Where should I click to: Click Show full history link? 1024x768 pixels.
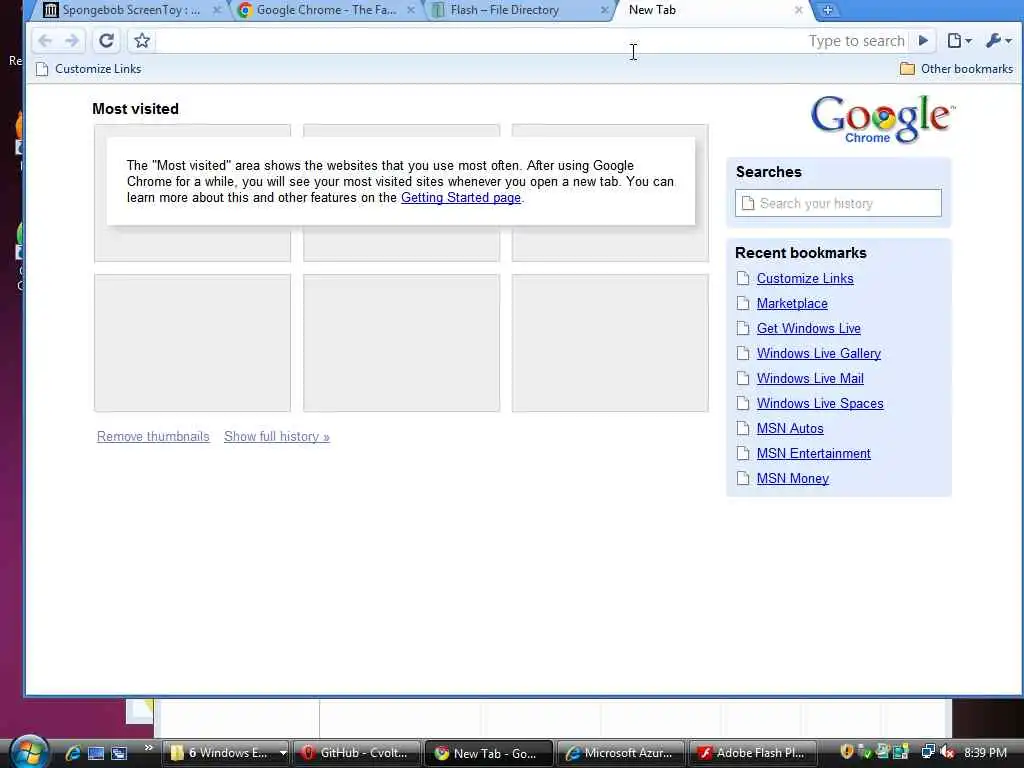[277, 436]
